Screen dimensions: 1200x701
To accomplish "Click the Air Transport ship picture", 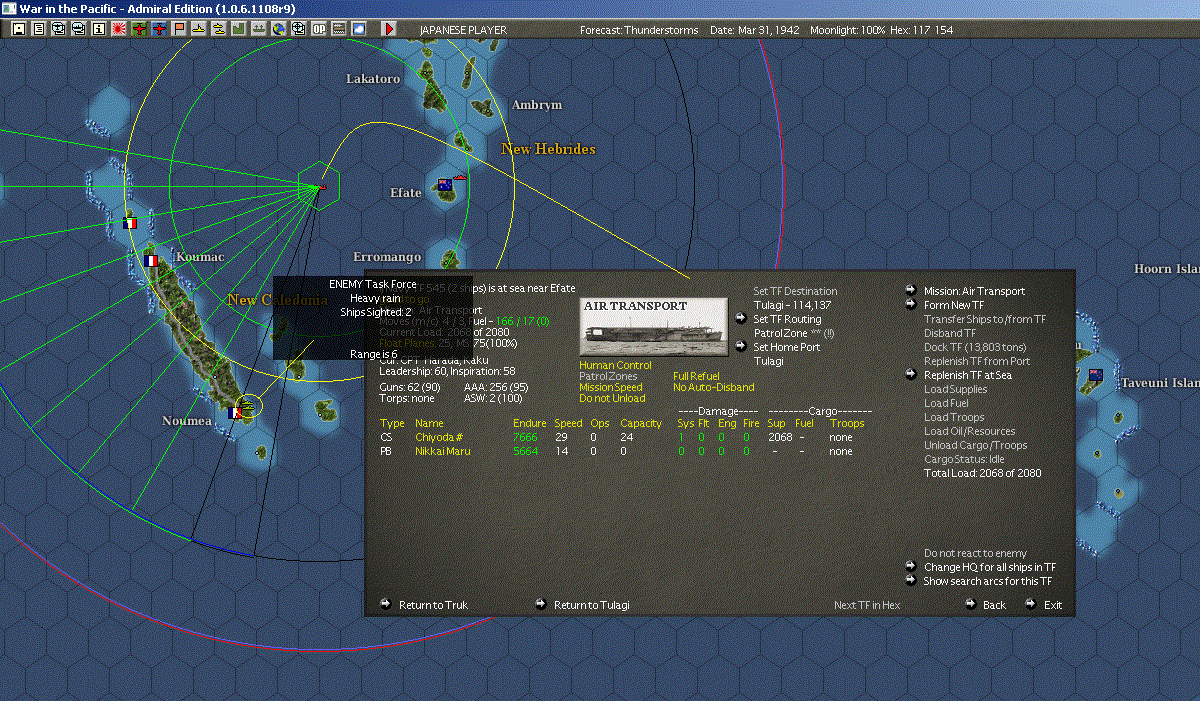I will [653, 325].
